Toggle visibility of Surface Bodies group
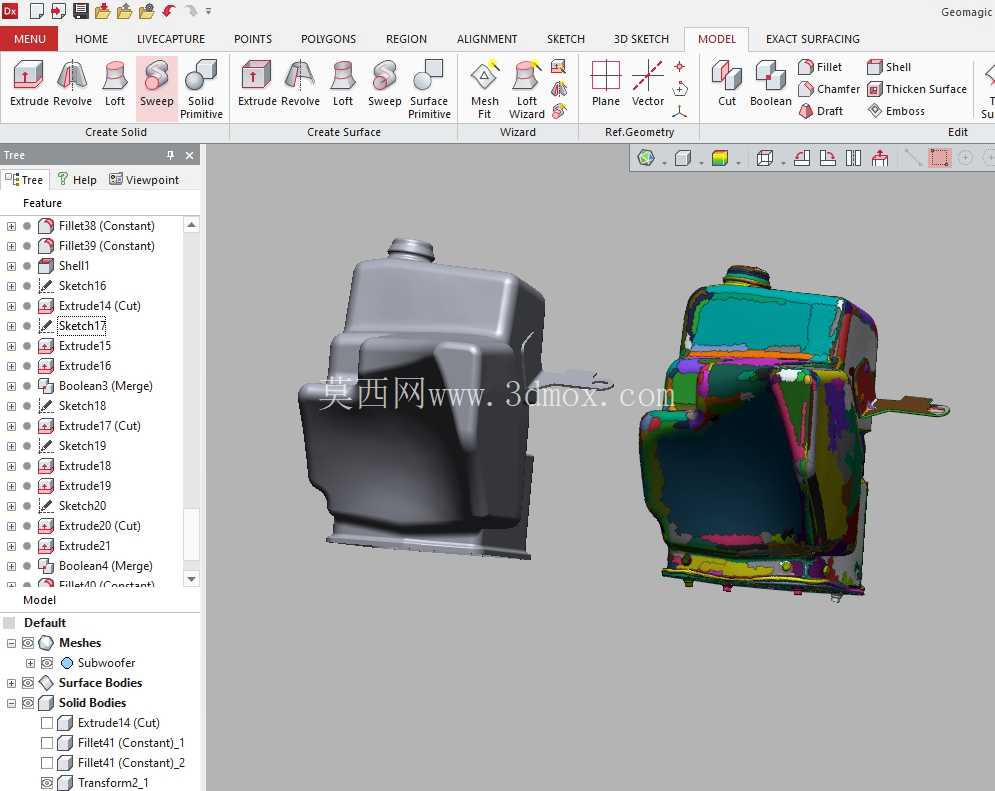Image resolution: width=995 pixels, height=791 pixels. pos(28,683)
